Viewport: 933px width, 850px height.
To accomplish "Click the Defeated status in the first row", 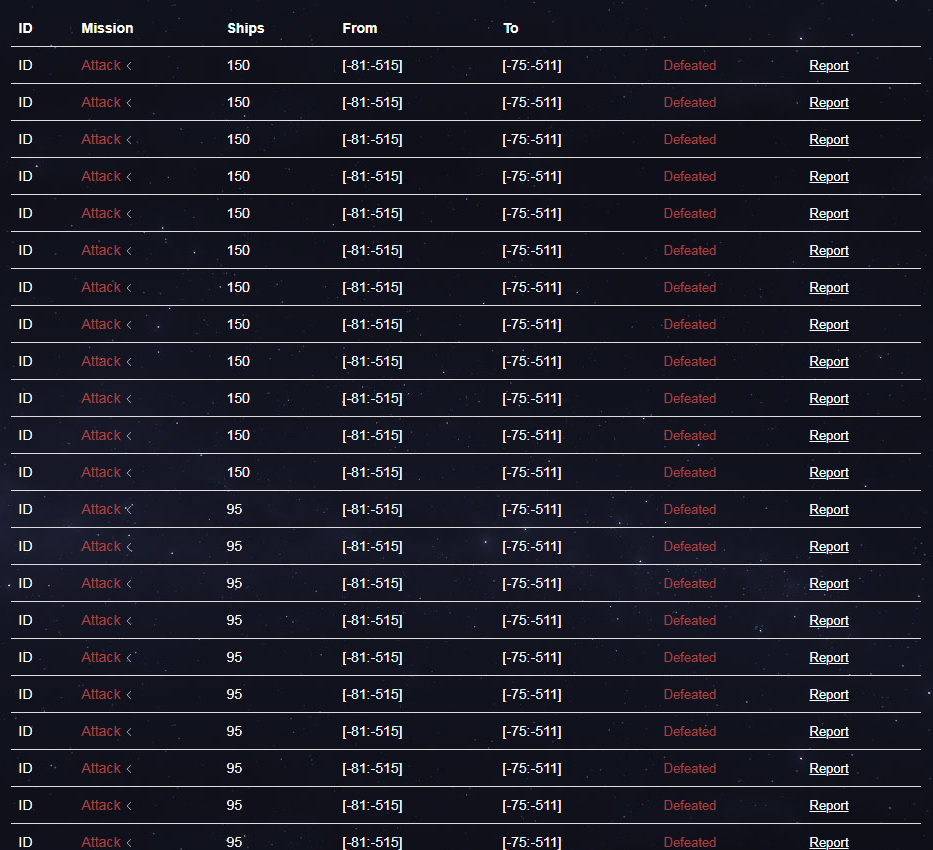I will click(x=689, y=66).
